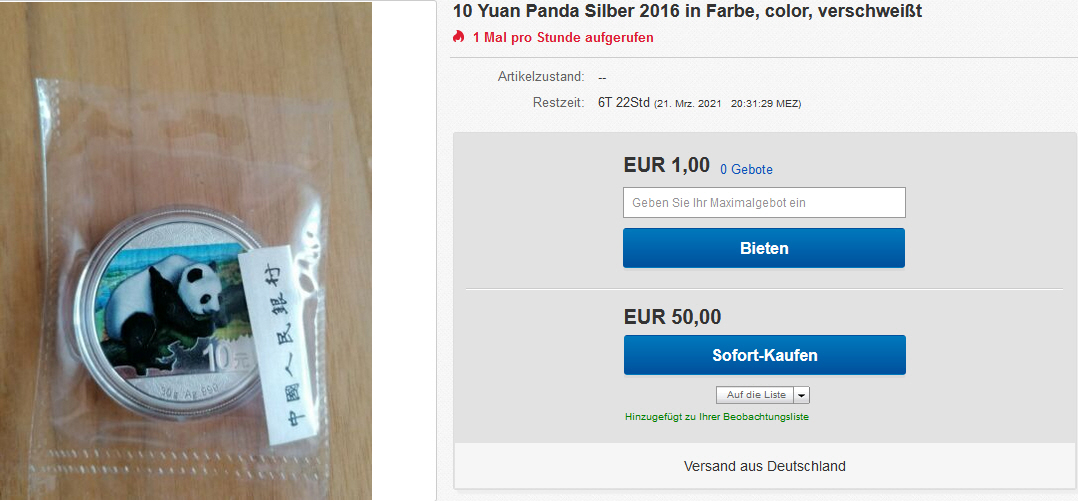Click the Restzeit 6T 22Std value
Screen dimensions: 1078x501
(624, 103)
